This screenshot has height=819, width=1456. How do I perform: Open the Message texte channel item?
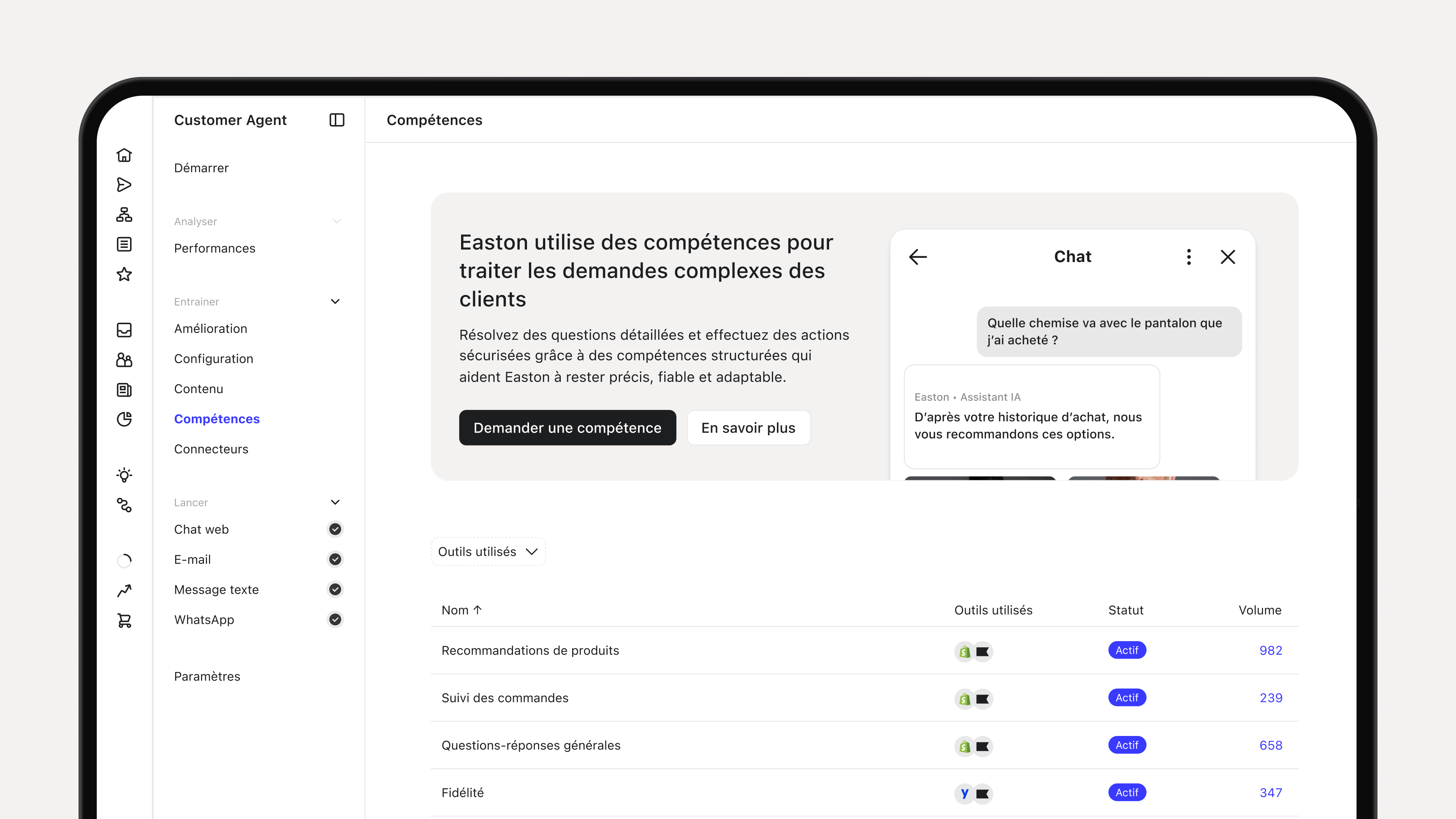[x=217, y=590]
